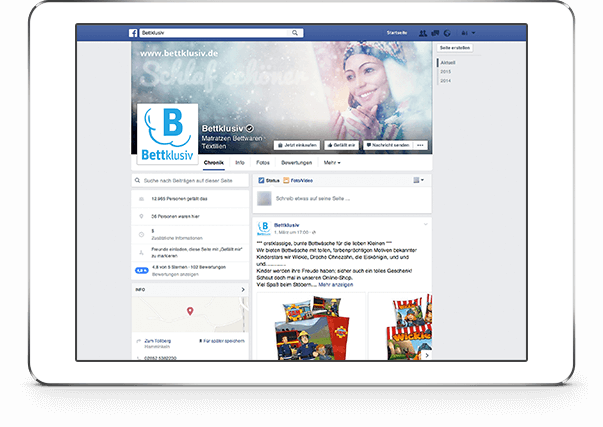Switch to the Info tab
Viewport: 603px width, 427px height.
coord(240,163)
